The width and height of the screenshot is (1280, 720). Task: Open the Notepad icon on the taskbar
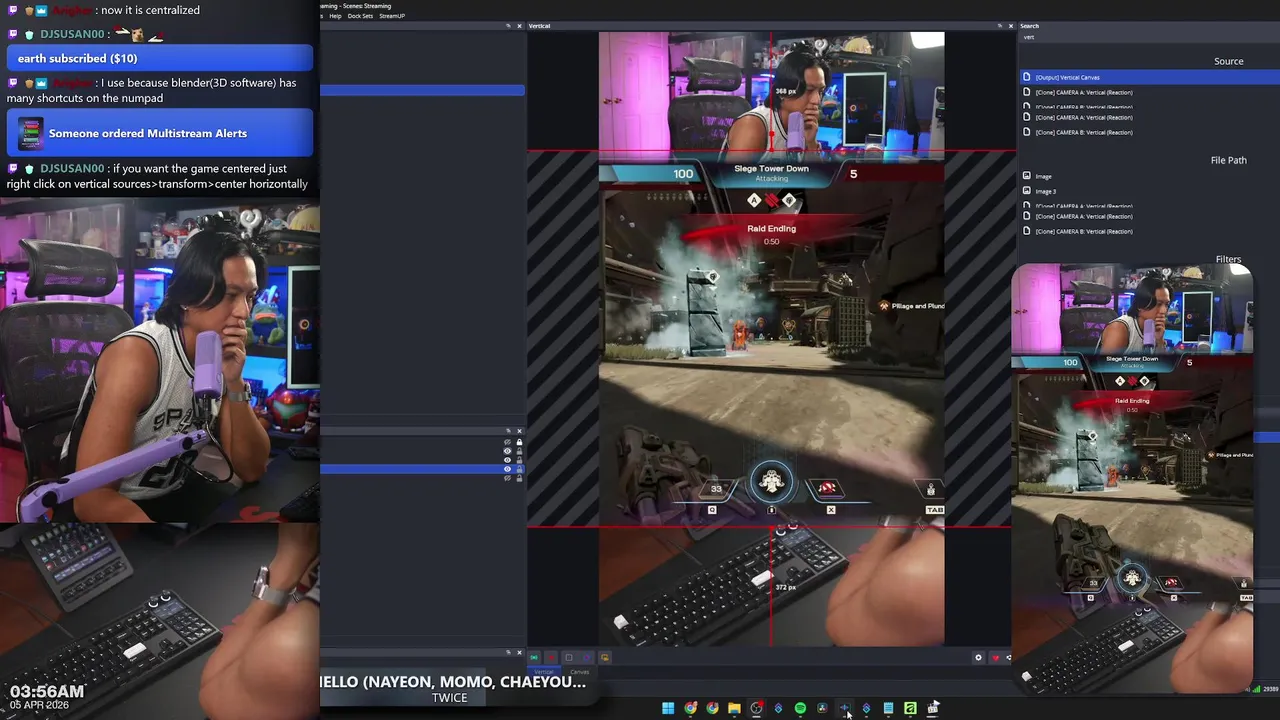(x=888, y=708)
